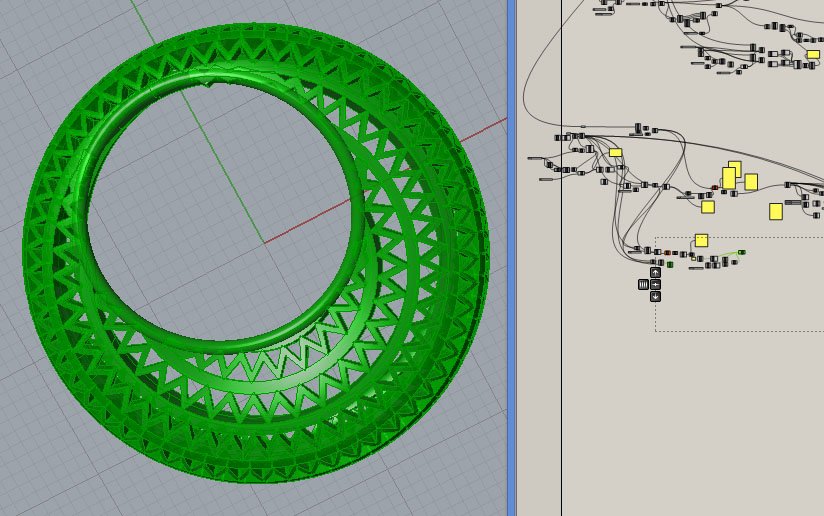Select the green component above the alignment widget

click(670, 265)
